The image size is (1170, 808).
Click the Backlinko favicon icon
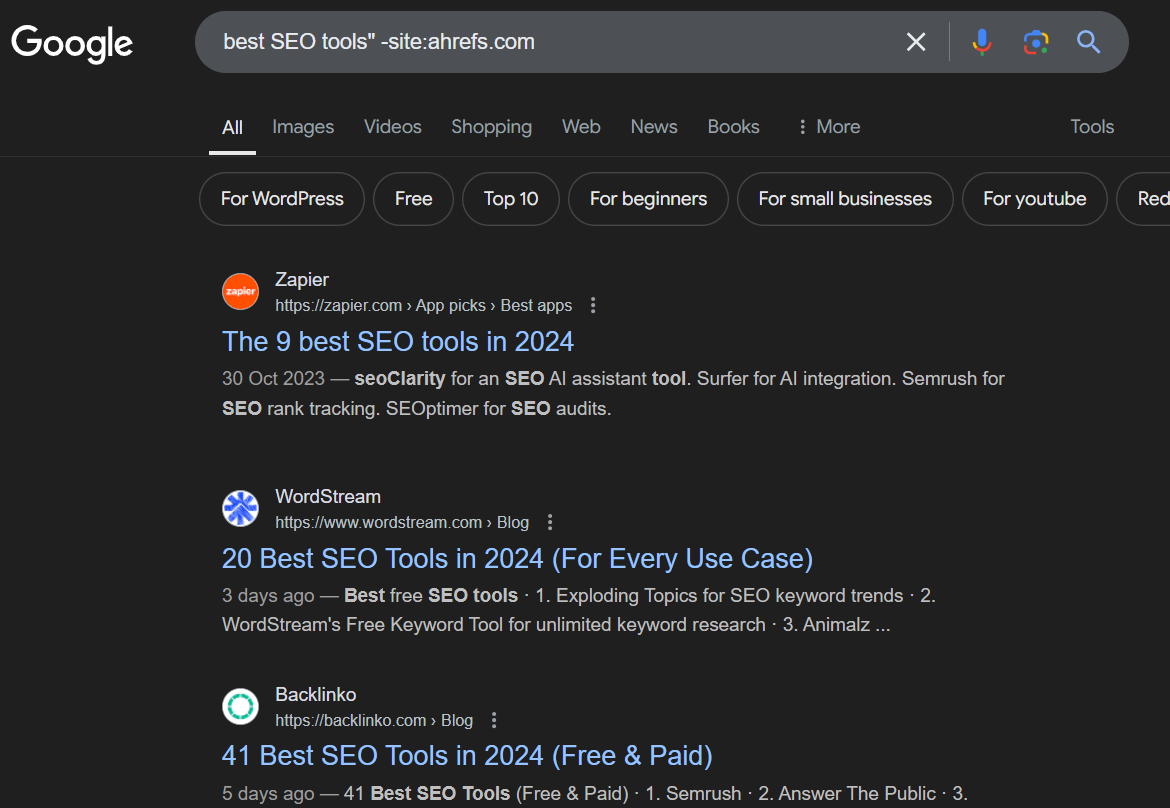coord(240,706)
